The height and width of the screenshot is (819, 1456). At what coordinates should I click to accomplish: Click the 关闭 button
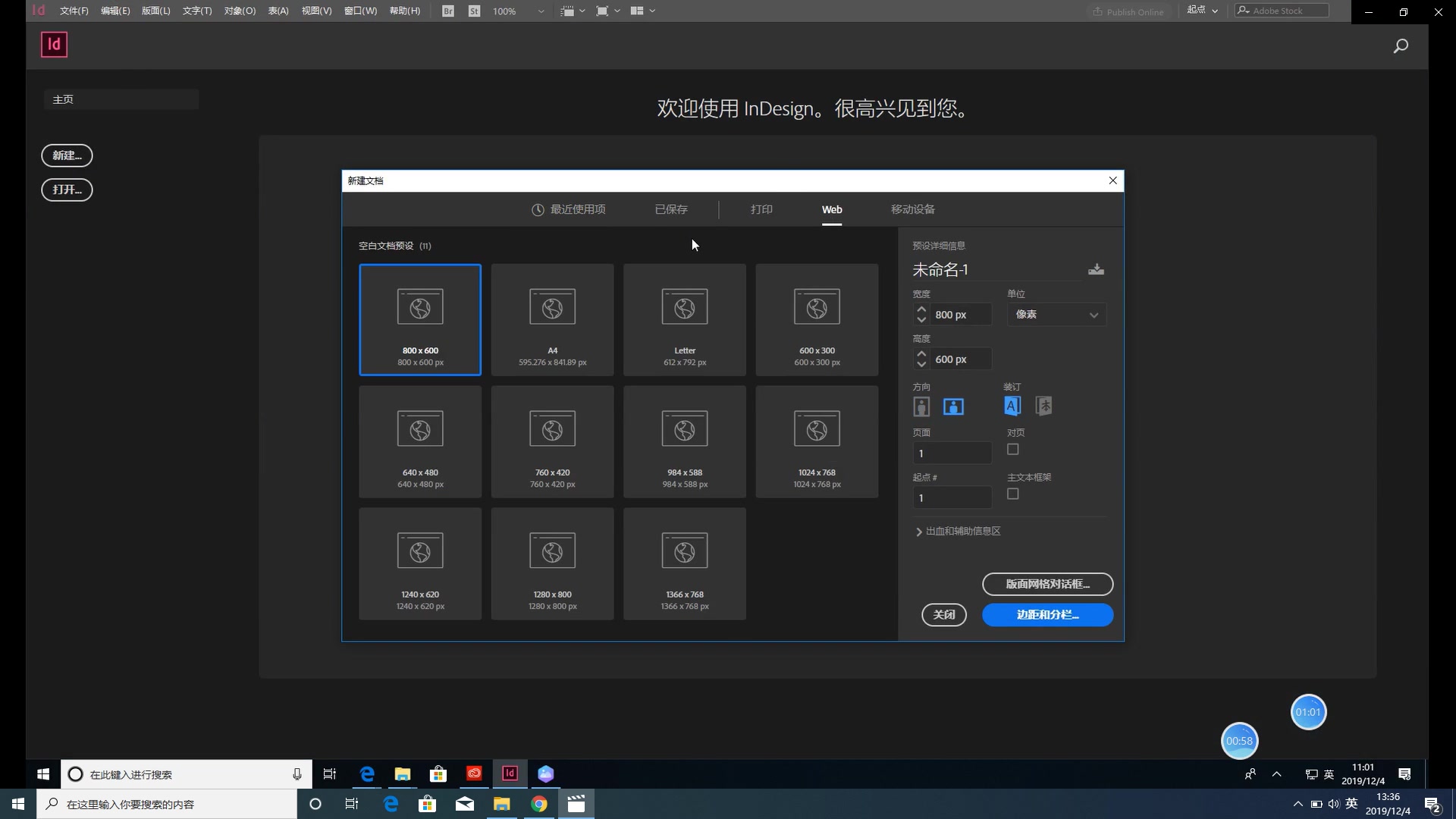(944, 614)
